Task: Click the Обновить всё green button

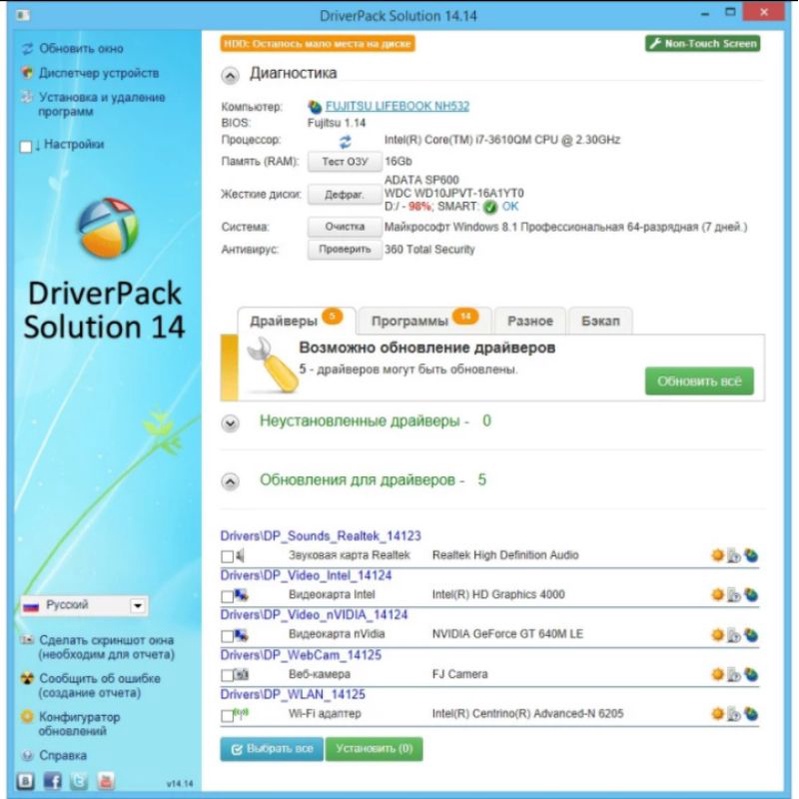Action: click(699, 381)
